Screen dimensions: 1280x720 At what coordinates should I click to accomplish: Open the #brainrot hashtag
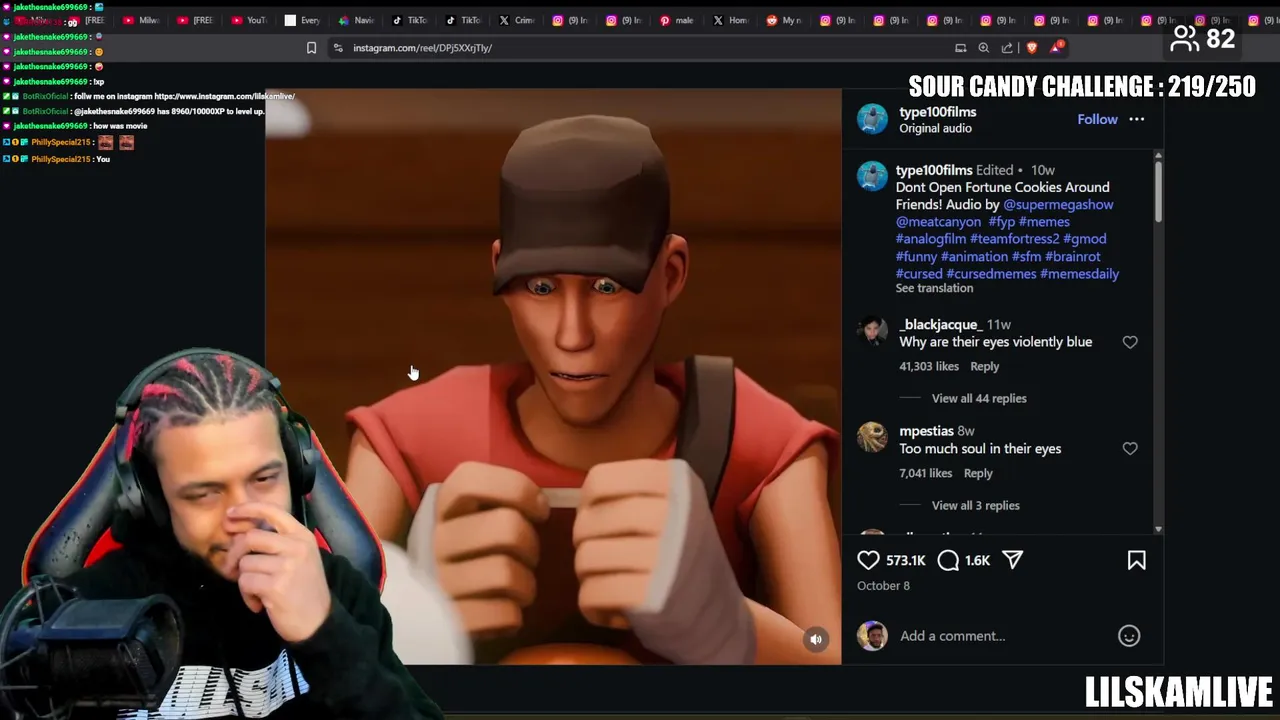[1073, 256]
